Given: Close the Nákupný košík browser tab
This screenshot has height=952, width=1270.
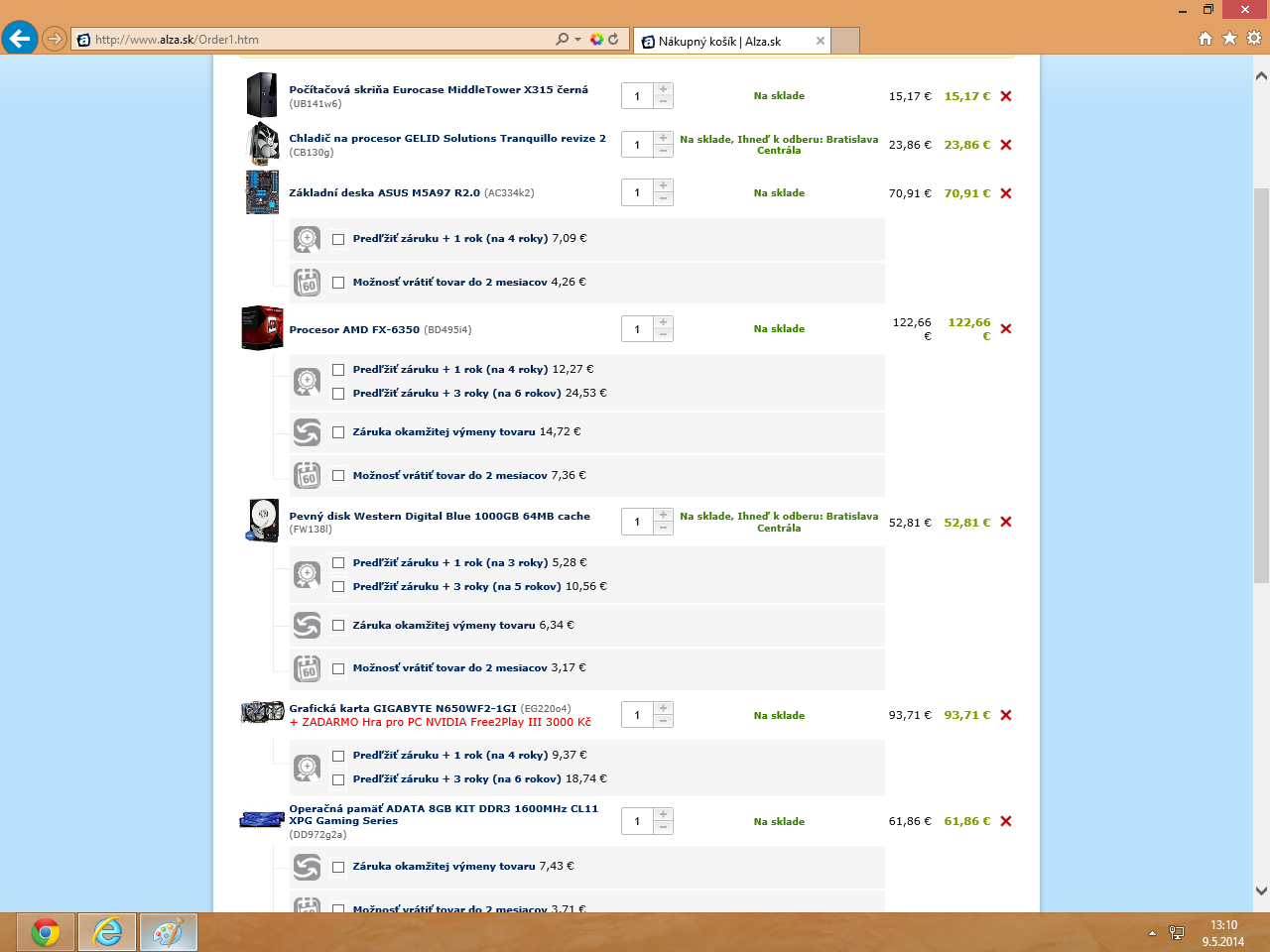Looking at the screenshot, I should pyautogui.click(x=821, y=41).
